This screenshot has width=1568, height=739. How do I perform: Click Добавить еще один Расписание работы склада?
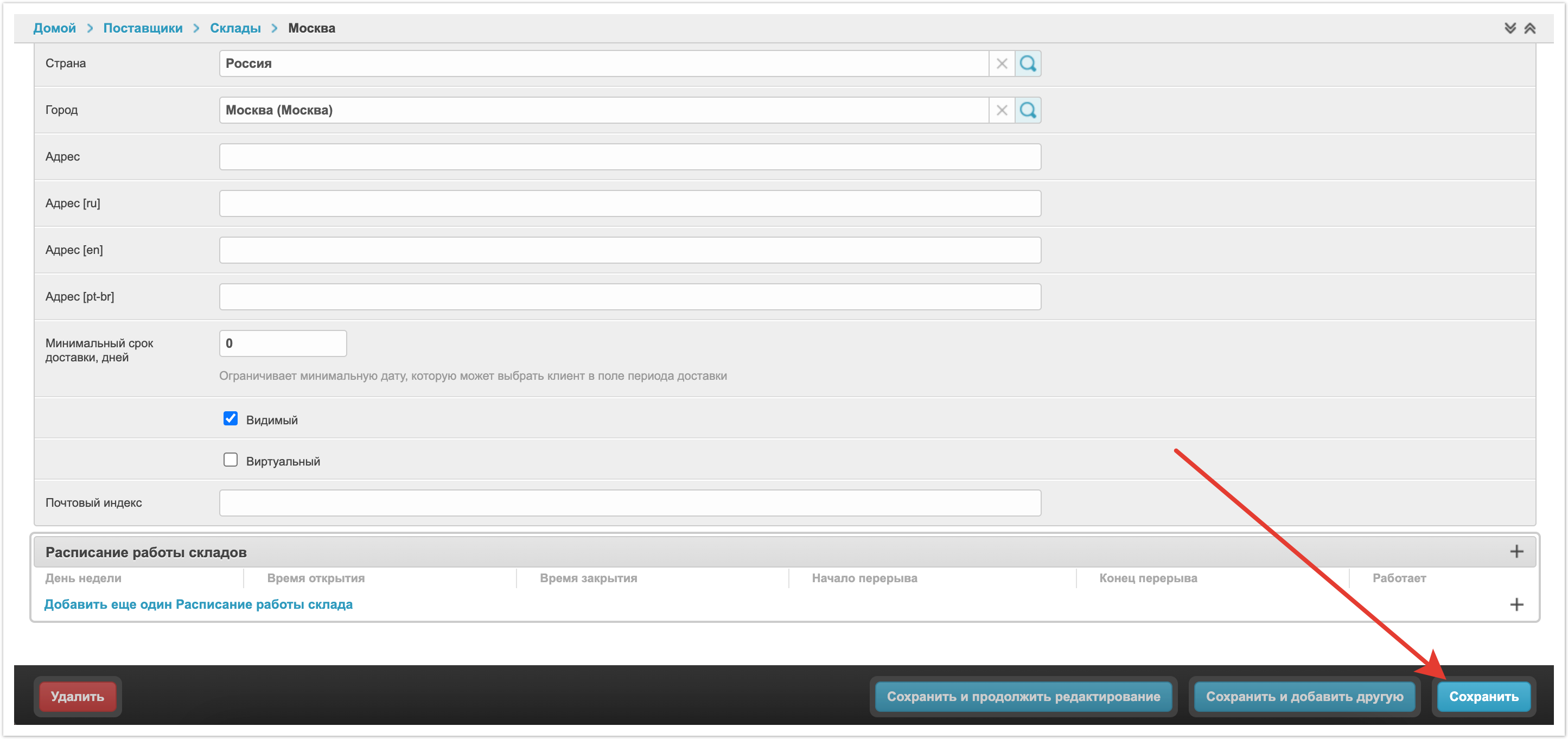pyautogui.click(x=199, y=604)
